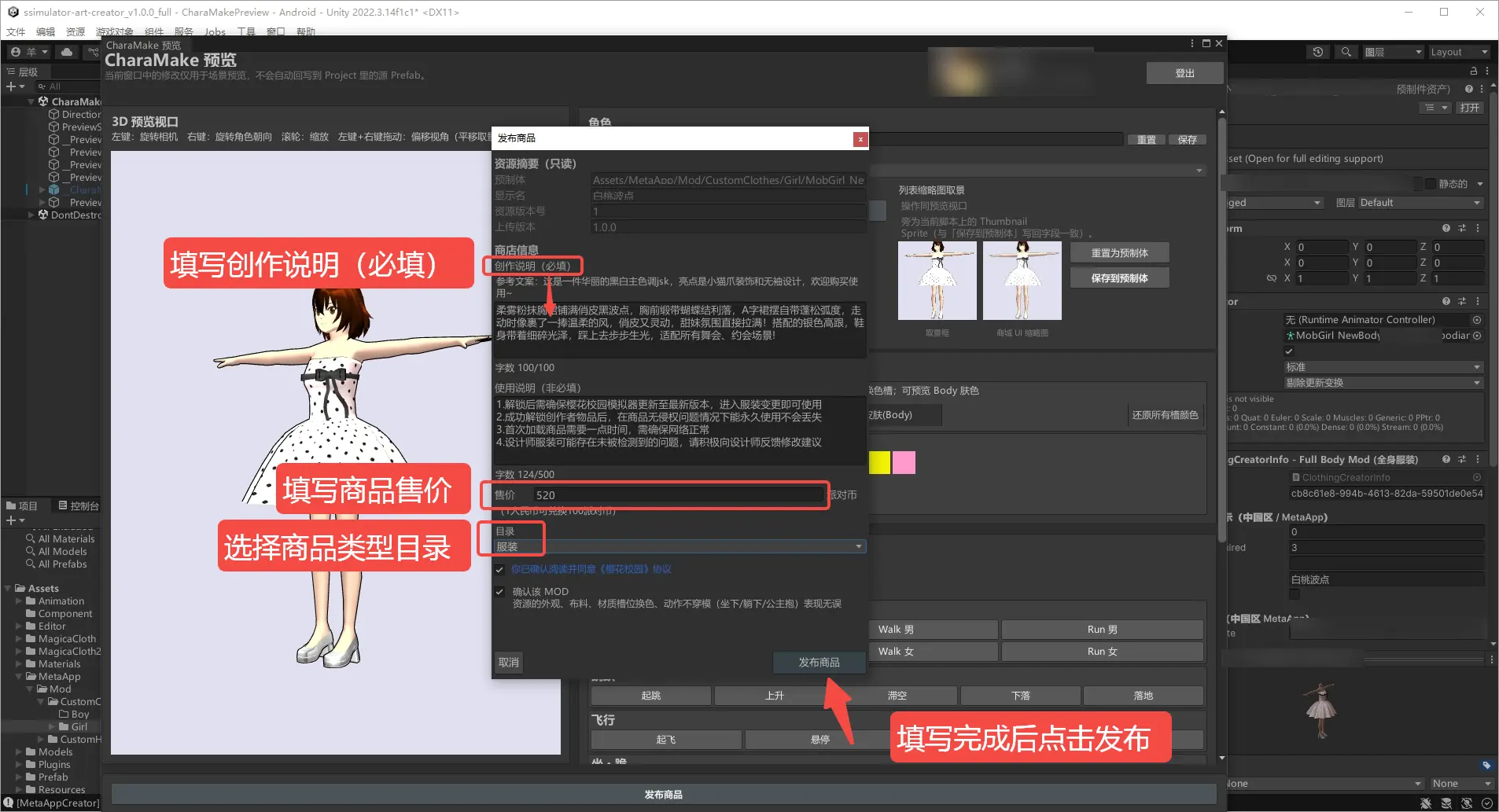Click the 登出 logout button
Viewport: 1499px width, 812px height.
(1184, 73)
